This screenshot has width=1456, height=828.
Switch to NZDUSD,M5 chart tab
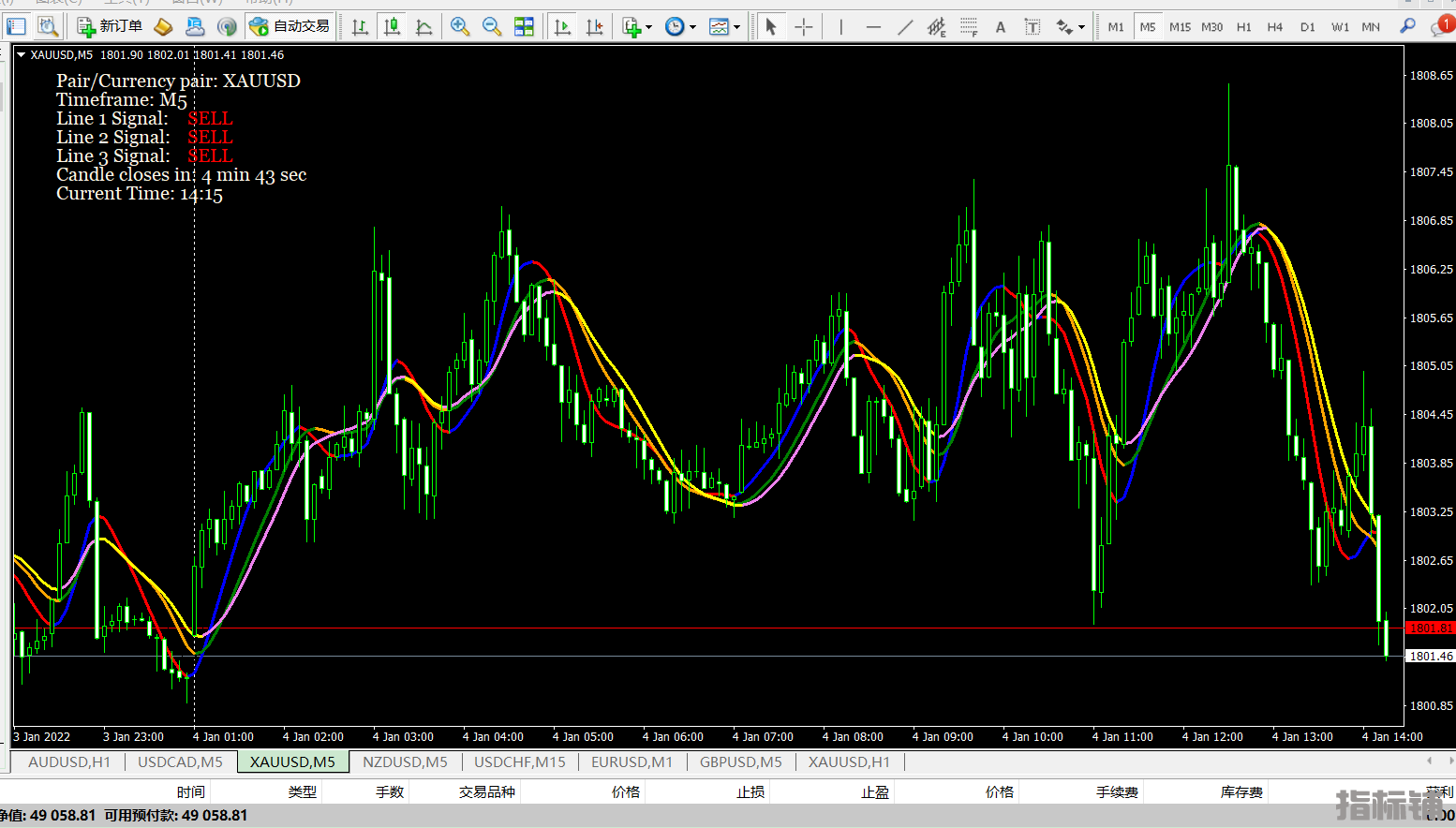[405, 761]
